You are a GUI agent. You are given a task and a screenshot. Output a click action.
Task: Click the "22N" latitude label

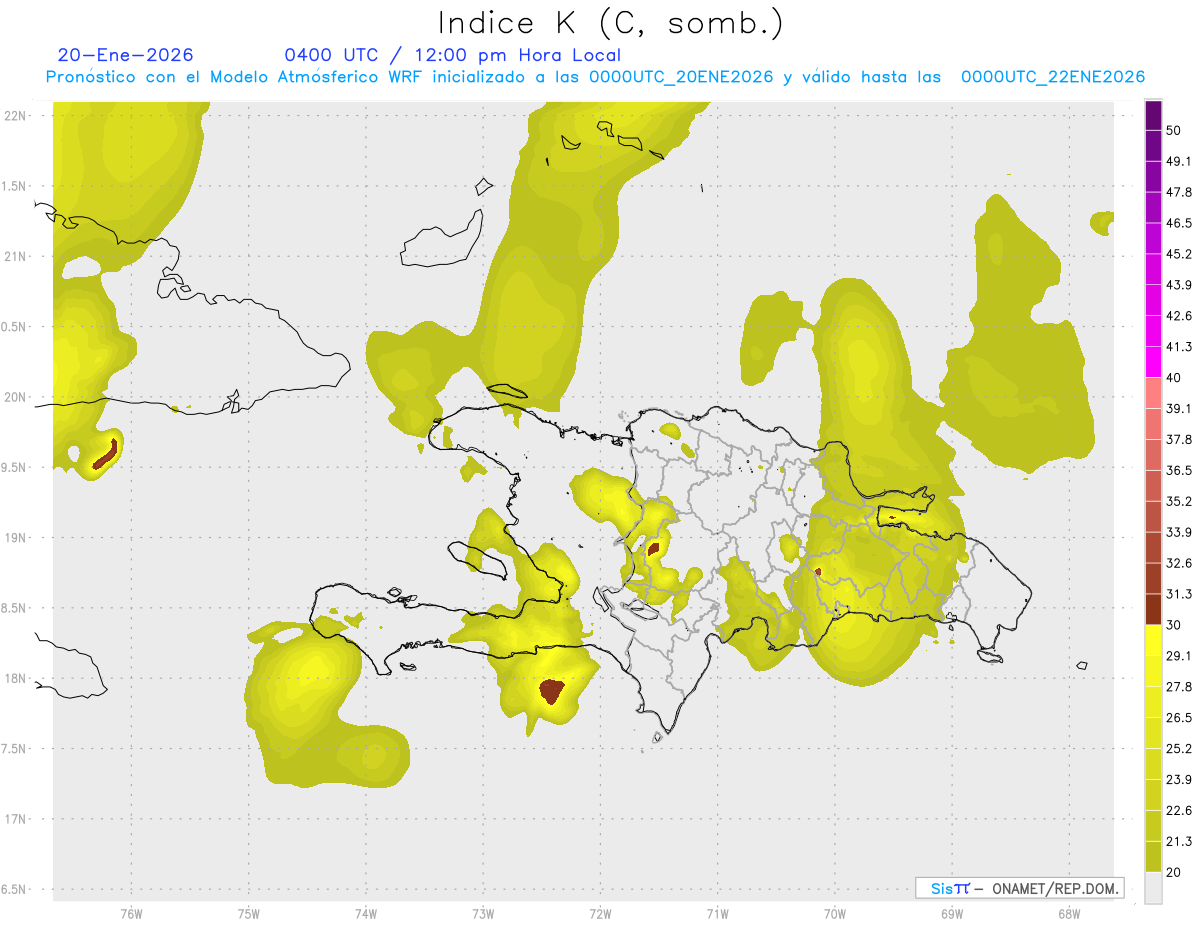click(15, 116)
